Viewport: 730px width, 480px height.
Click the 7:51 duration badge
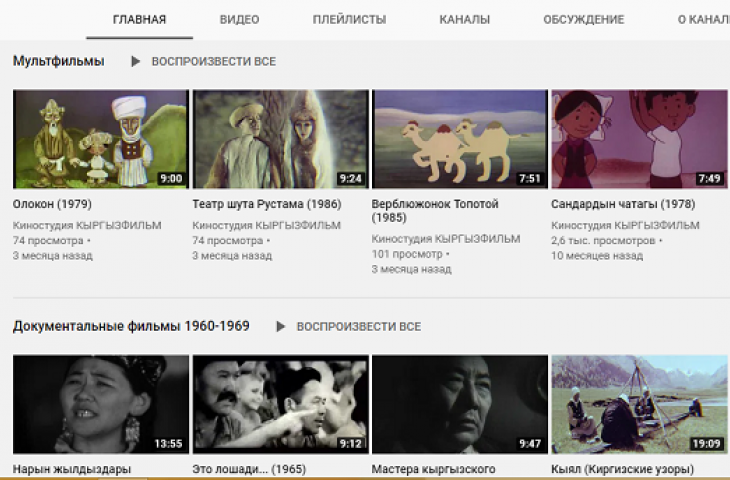530,179
